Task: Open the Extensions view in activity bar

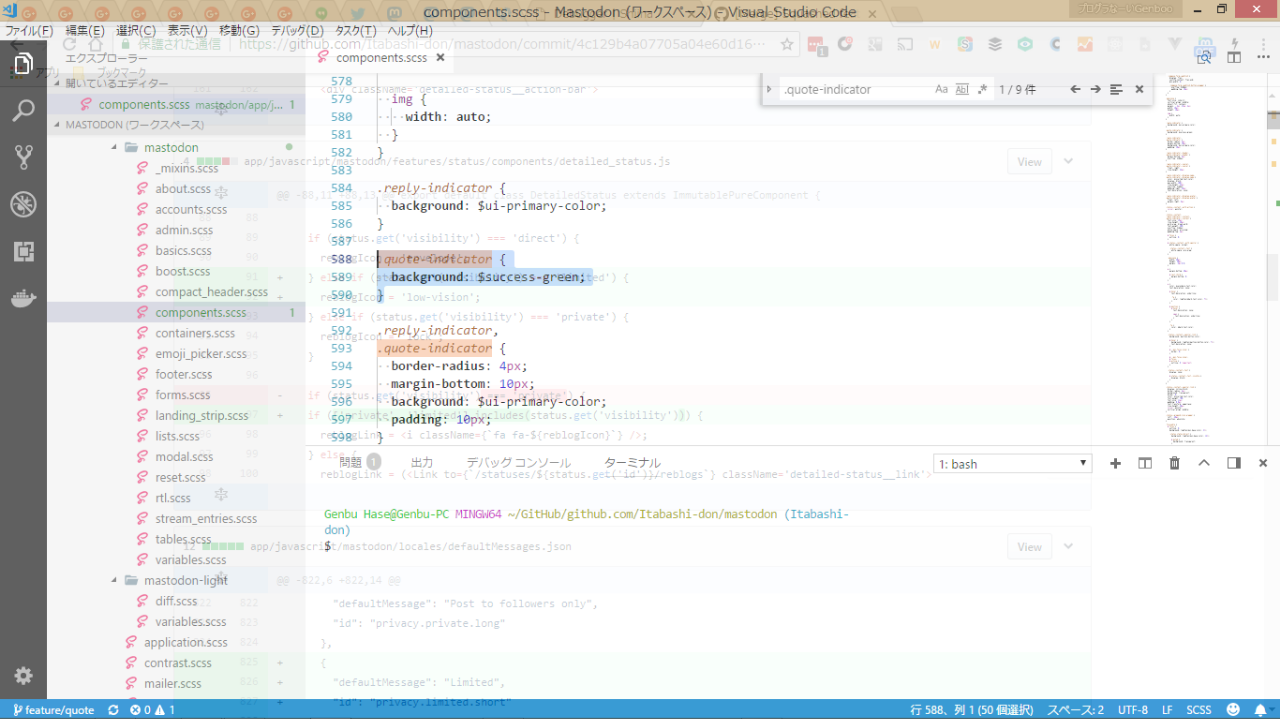Action: click(23, 251)
